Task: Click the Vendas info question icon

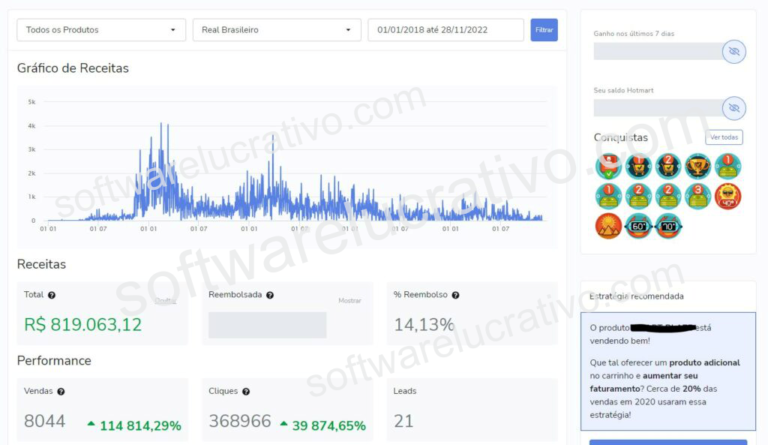Action: click(x=62, y=391)
